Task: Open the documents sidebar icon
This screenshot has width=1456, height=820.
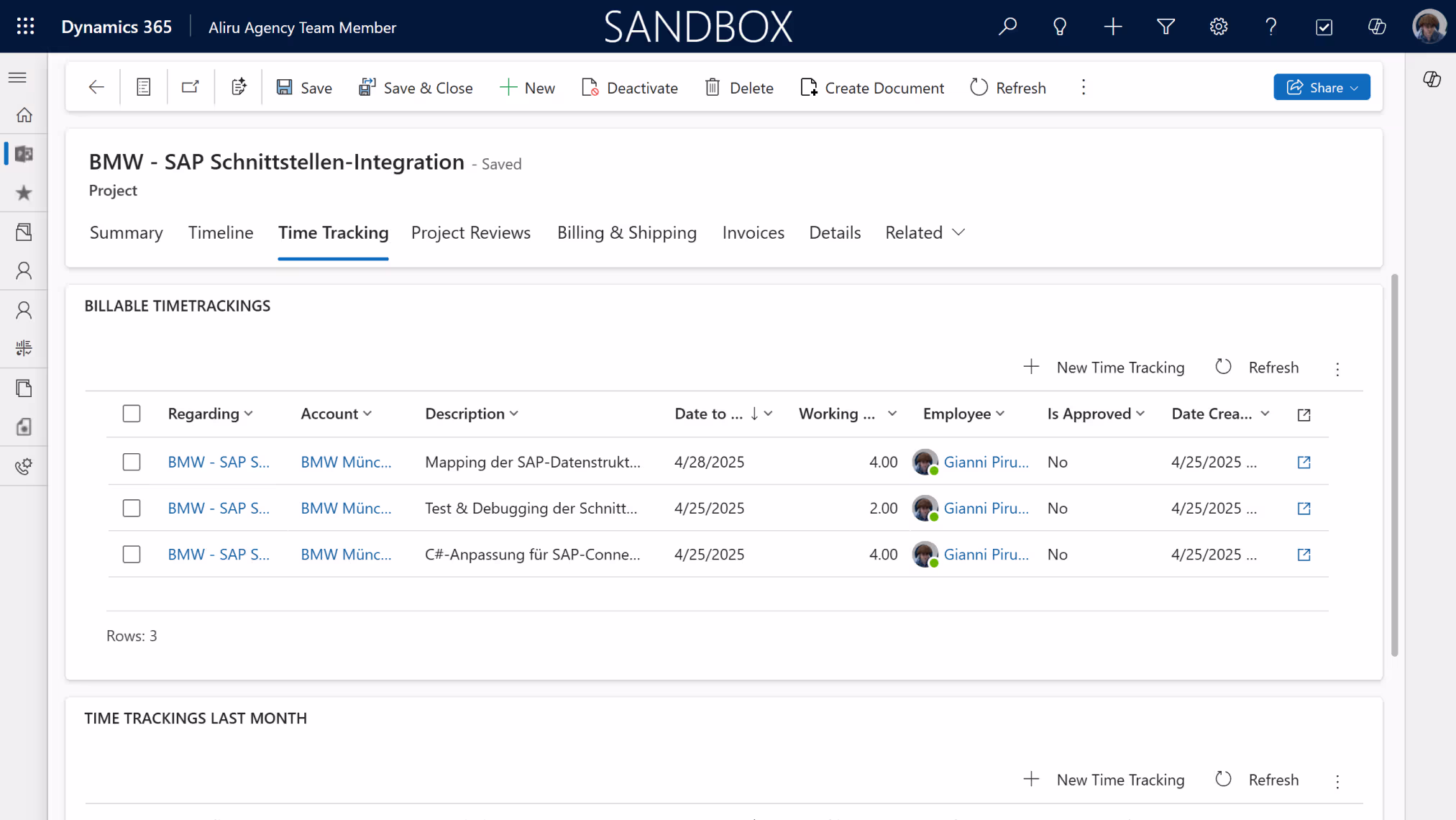Action: 24,388
